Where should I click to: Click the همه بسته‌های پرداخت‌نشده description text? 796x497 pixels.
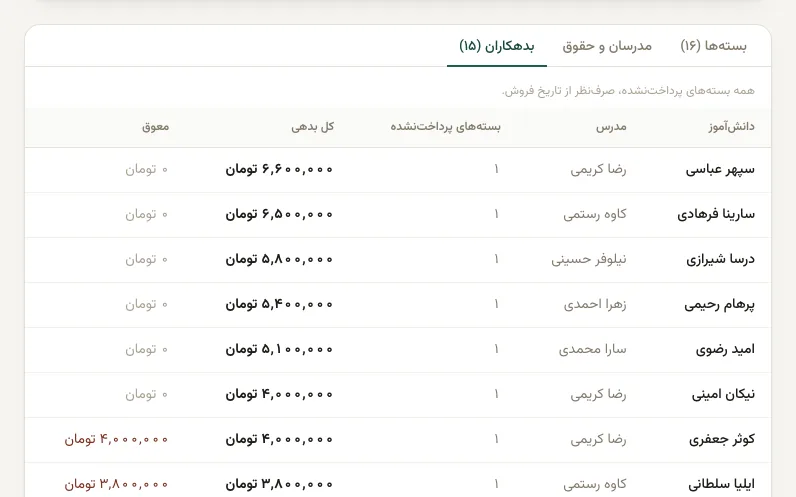(628, 91)
